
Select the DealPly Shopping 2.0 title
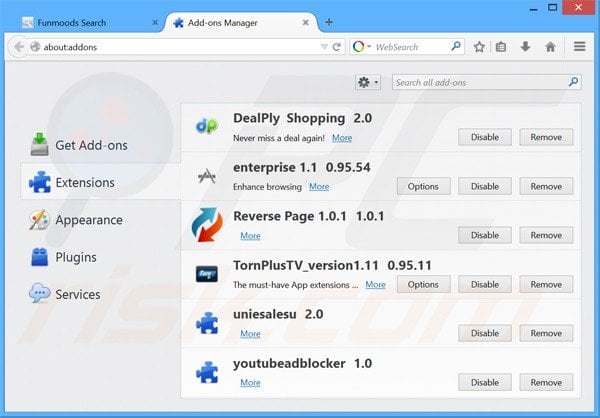tap(302, 118)
